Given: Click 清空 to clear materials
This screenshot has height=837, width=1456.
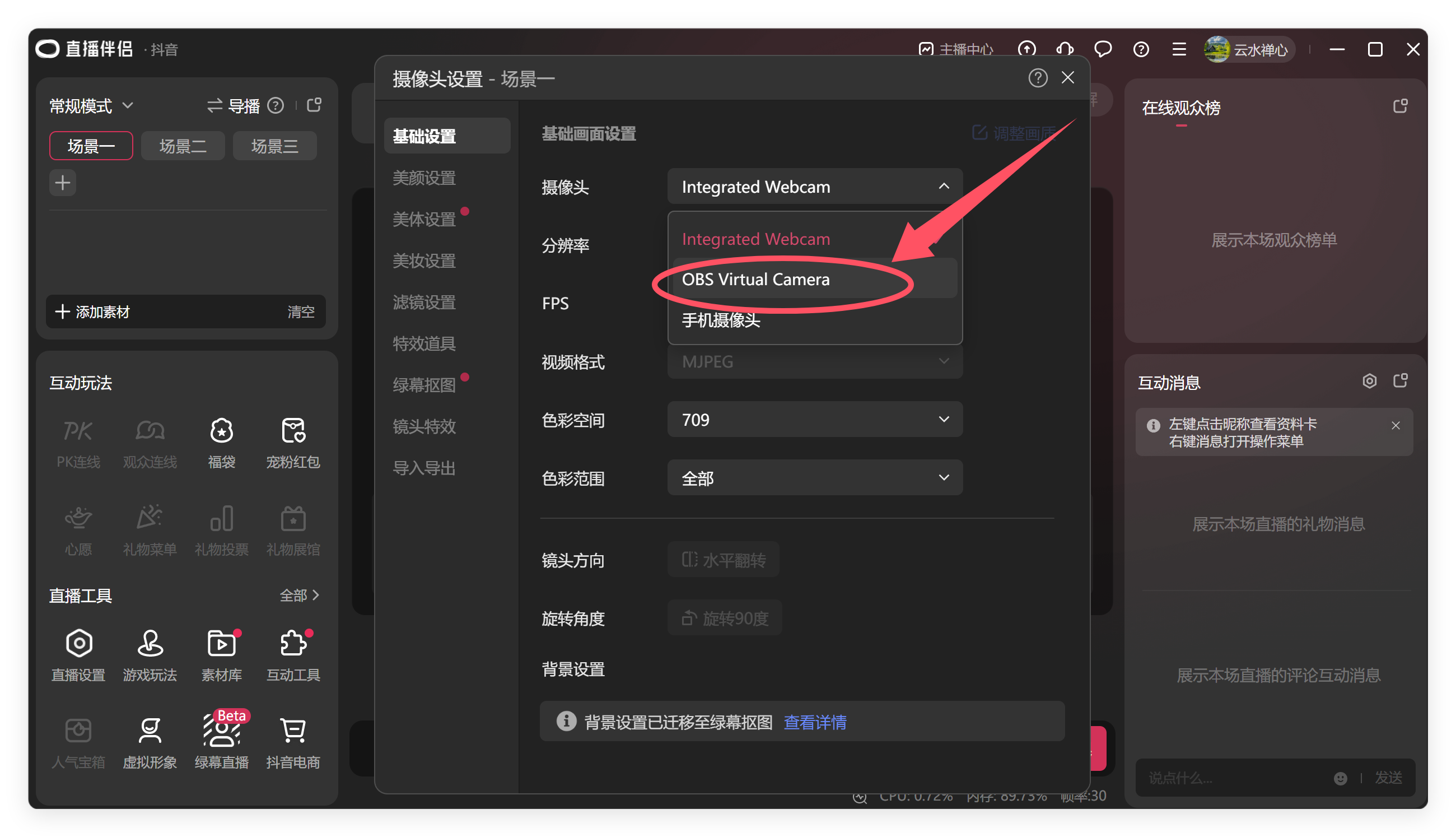Looking at the screenshot, I should 301,311.
